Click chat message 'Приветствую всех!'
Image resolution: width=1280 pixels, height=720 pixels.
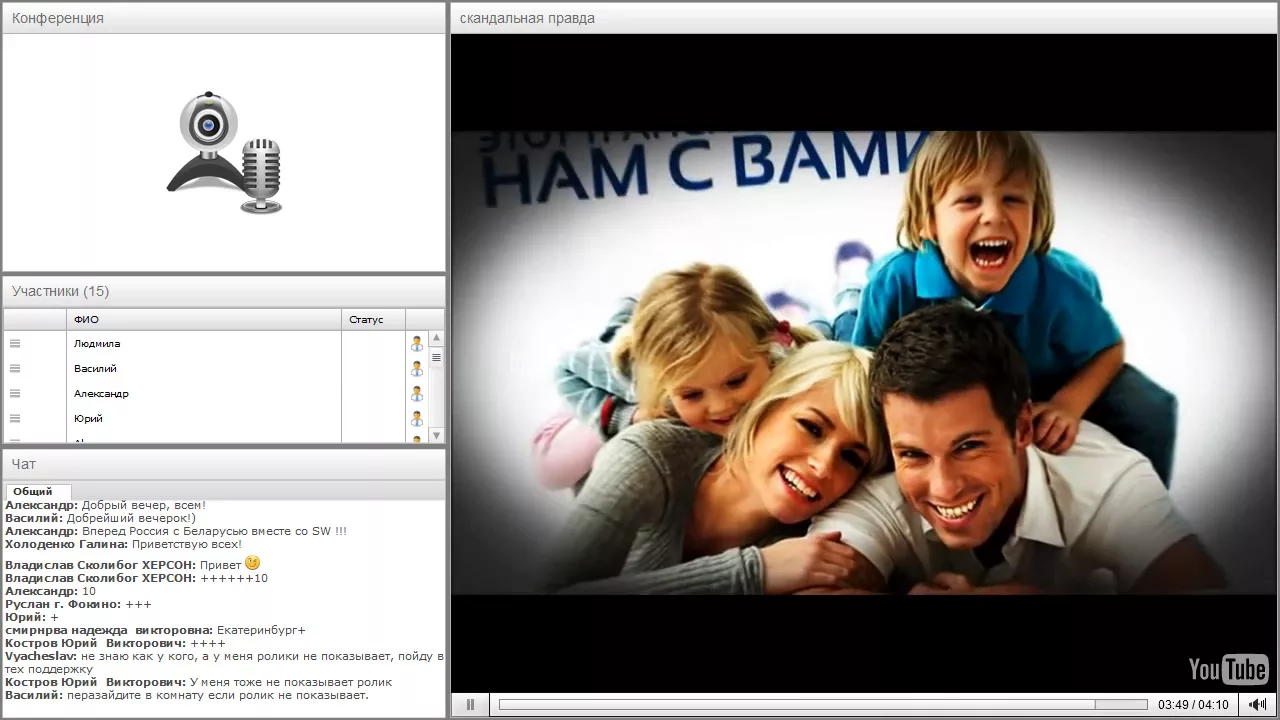click(x=187, y=544)
